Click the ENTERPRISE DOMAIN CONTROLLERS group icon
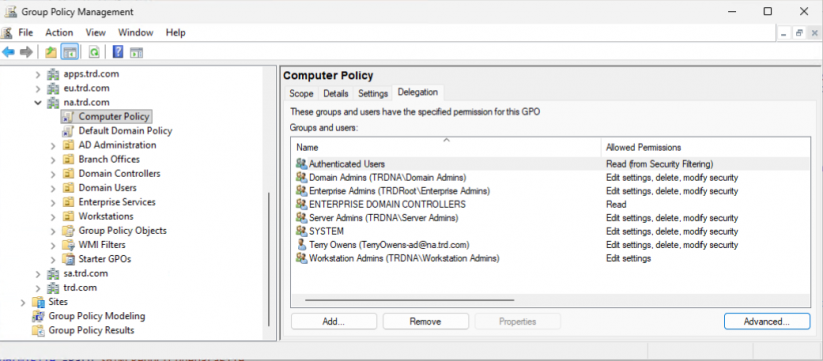This screenshot has height=361, width=823. point(301,204)
